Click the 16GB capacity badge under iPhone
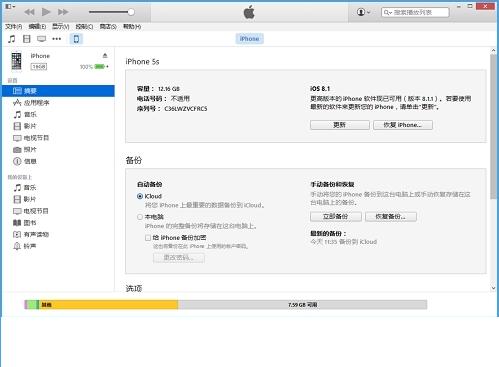Image resolution: width=499 pixels, height=367 pixels. point(39,67)
